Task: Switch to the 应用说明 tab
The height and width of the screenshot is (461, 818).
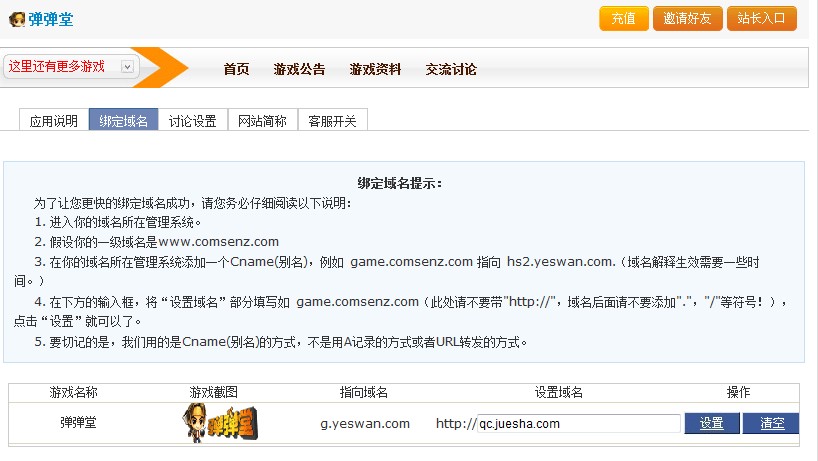Action: coord(54,120)
